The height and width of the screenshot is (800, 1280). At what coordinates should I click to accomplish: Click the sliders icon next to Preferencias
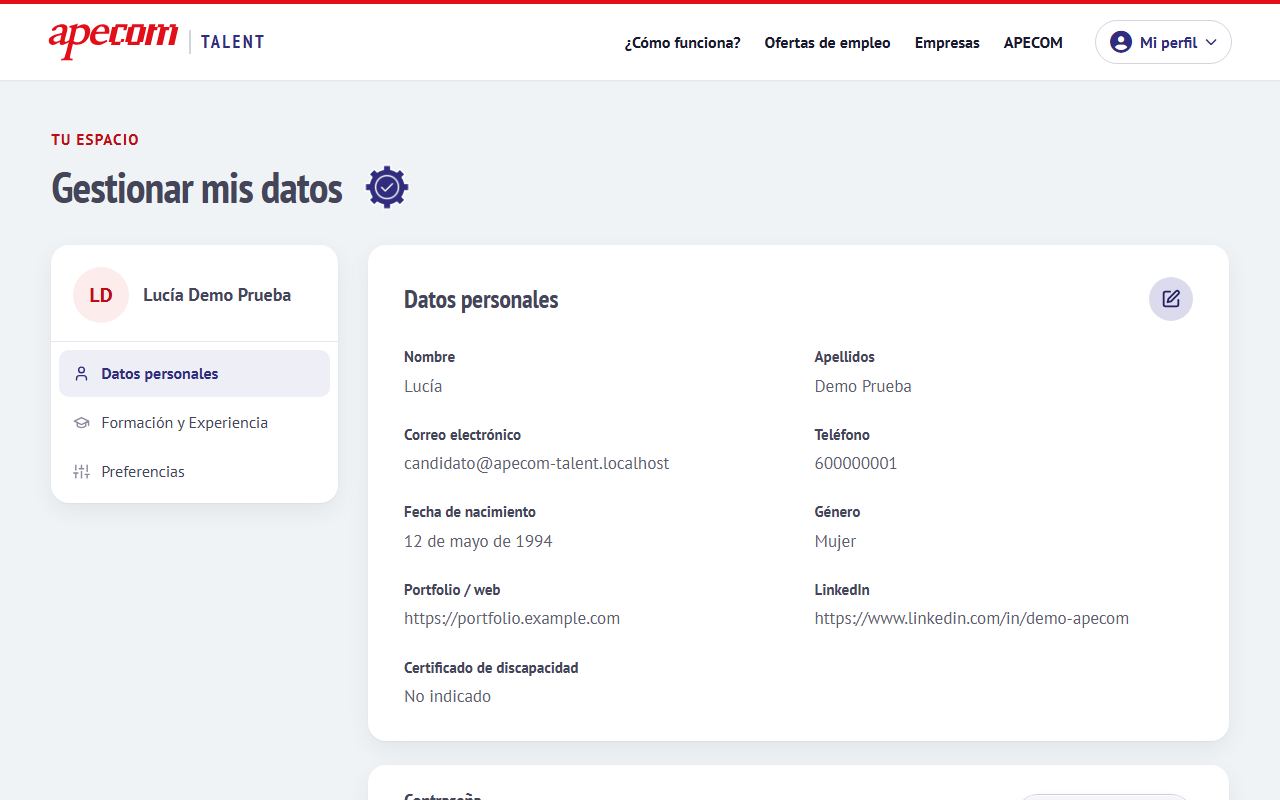[82, 472]
